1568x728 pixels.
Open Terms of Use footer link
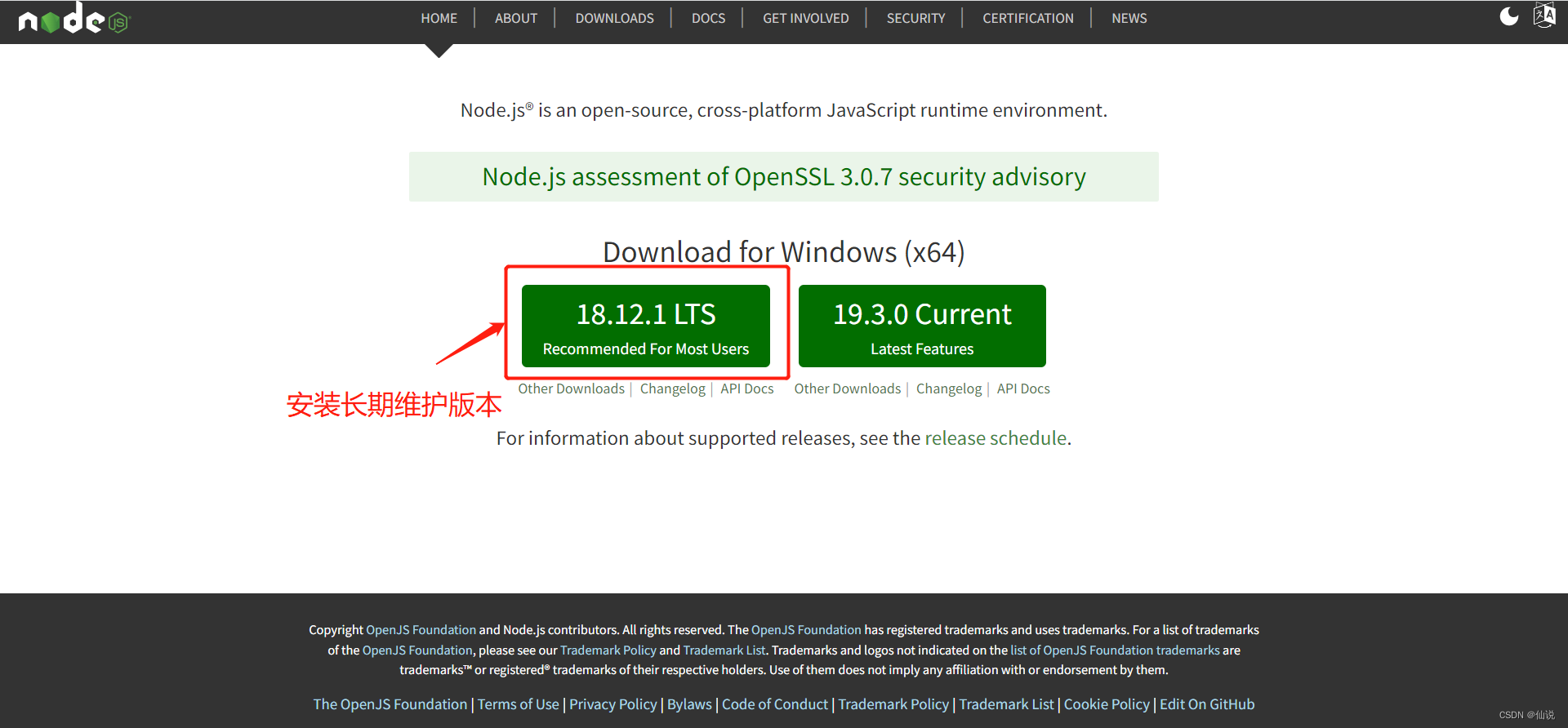coord(519,704)
